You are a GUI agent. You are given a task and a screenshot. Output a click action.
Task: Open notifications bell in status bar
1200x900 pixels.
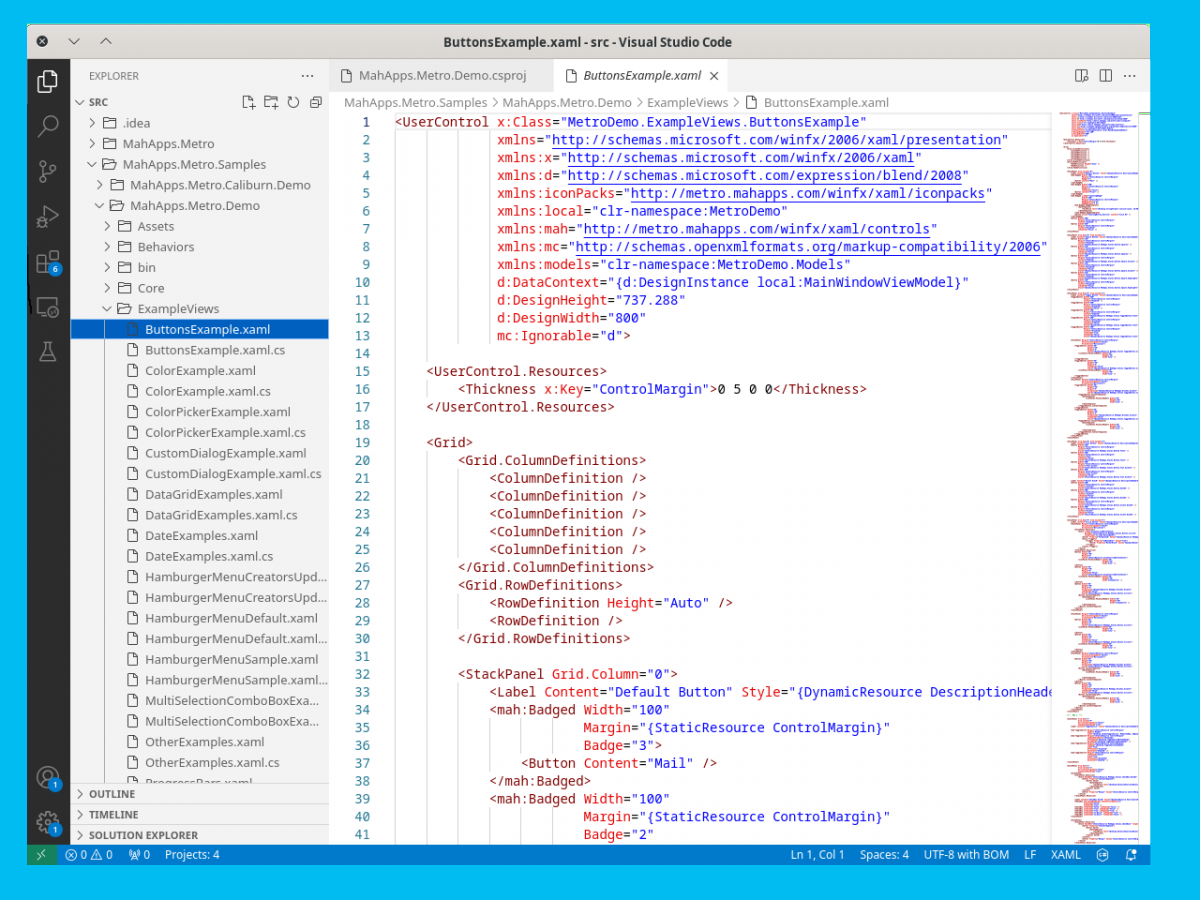pyautogui.click(x=1131, y=855)
